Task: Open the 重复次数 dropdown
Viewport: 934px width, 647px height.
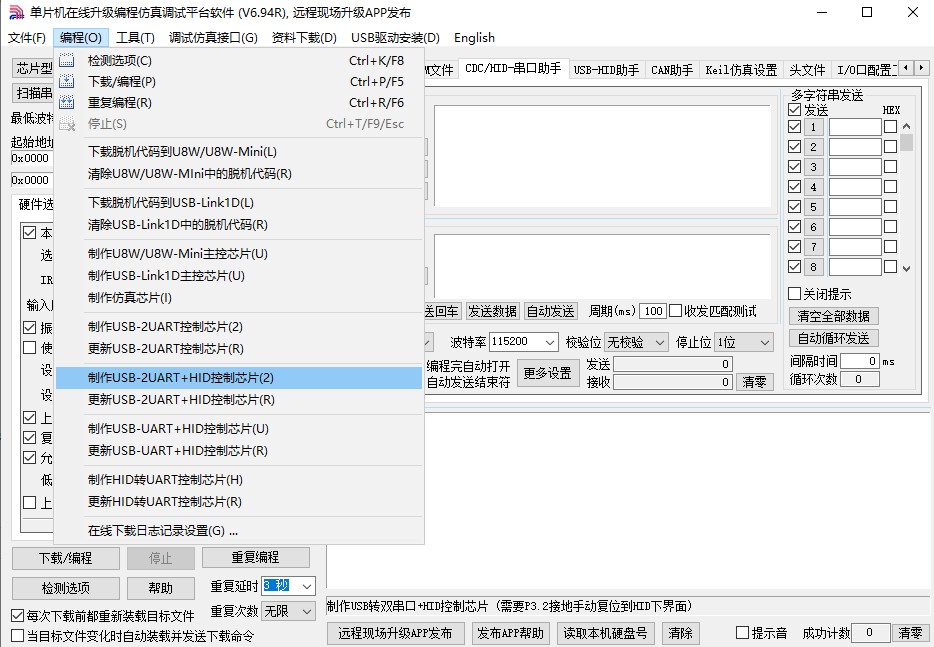Action: coord(307,611)
